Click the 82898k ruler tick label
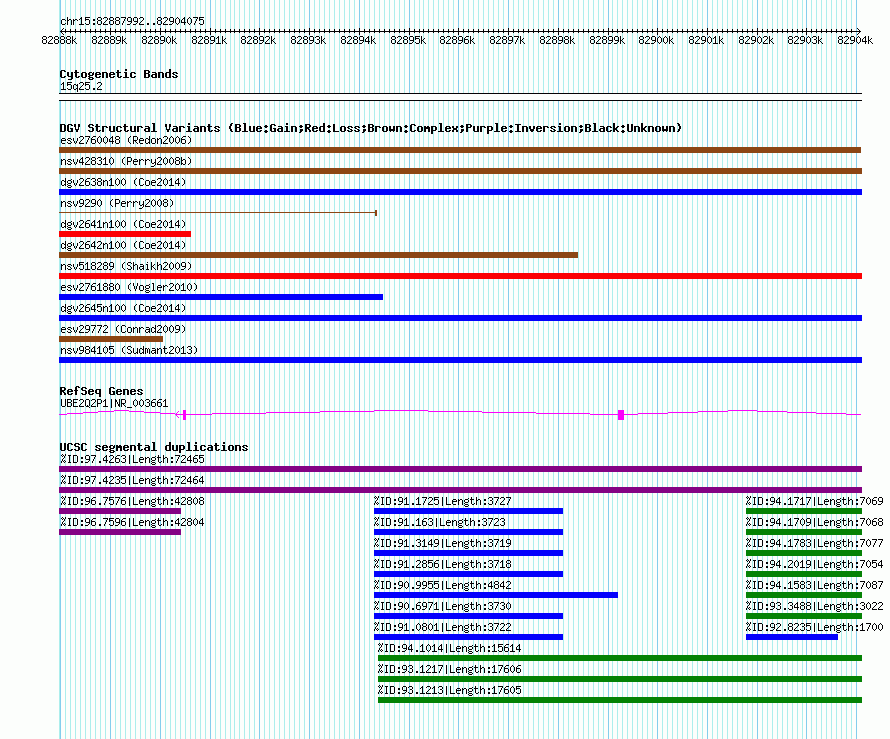 557,40
